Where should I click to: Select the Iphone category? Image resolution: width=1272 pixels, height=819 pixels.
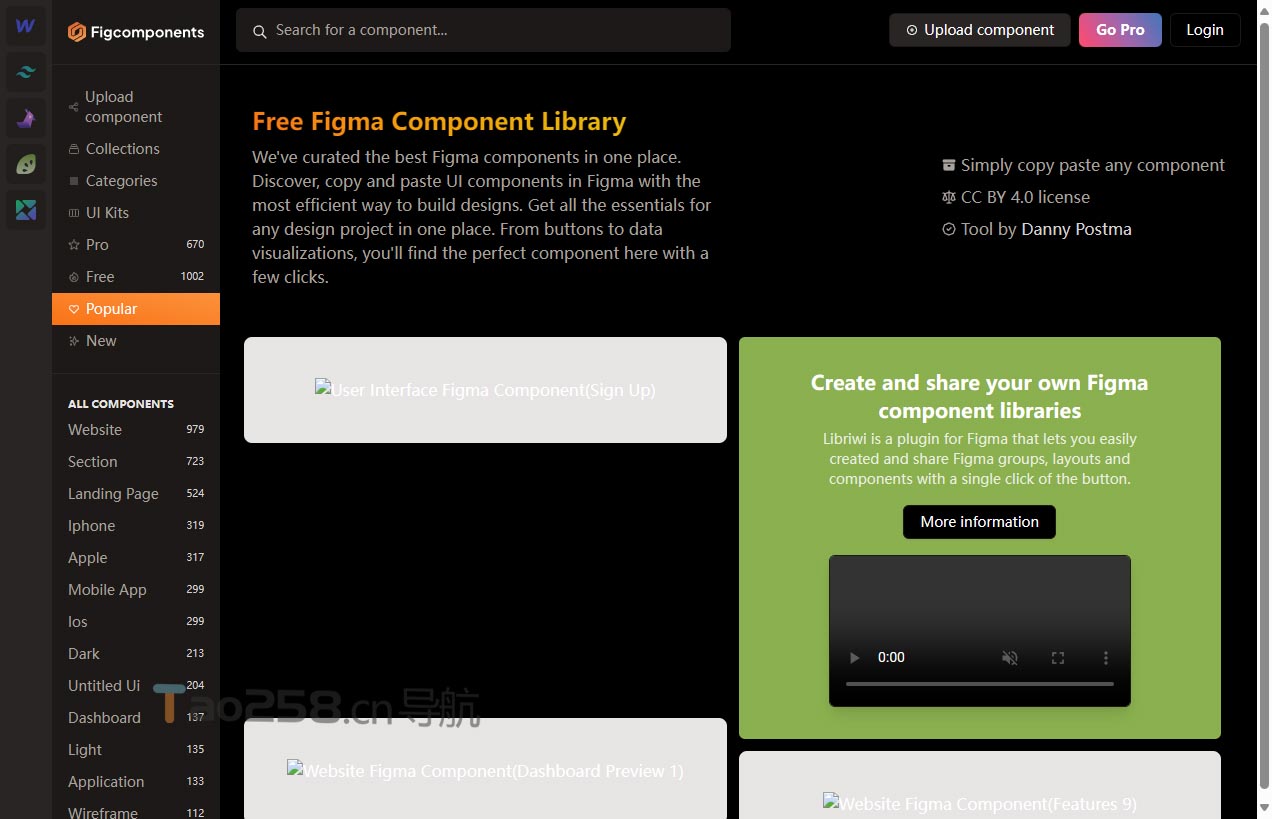click(136, 526)
